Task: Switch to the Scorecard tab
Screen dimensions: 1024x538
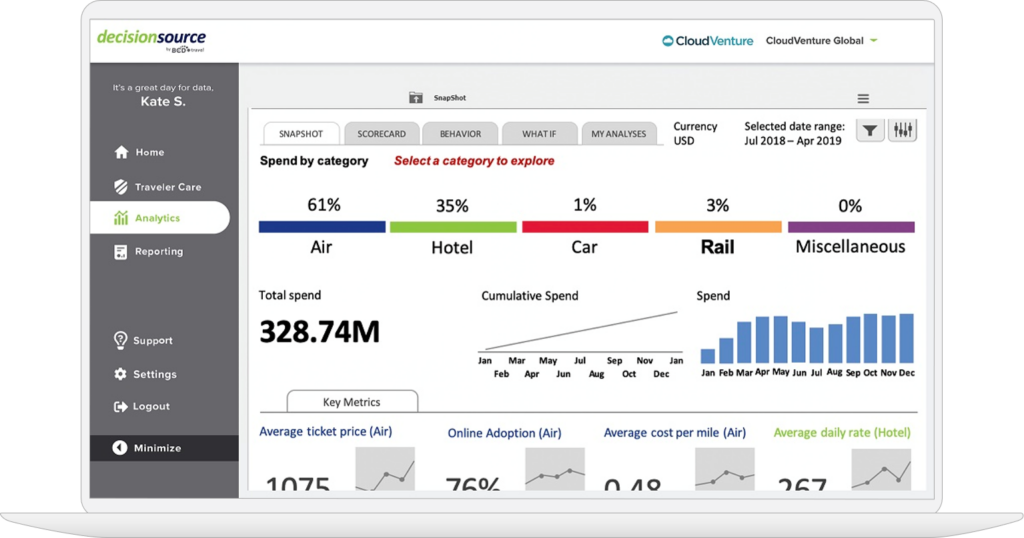Action: coord(381,134)
